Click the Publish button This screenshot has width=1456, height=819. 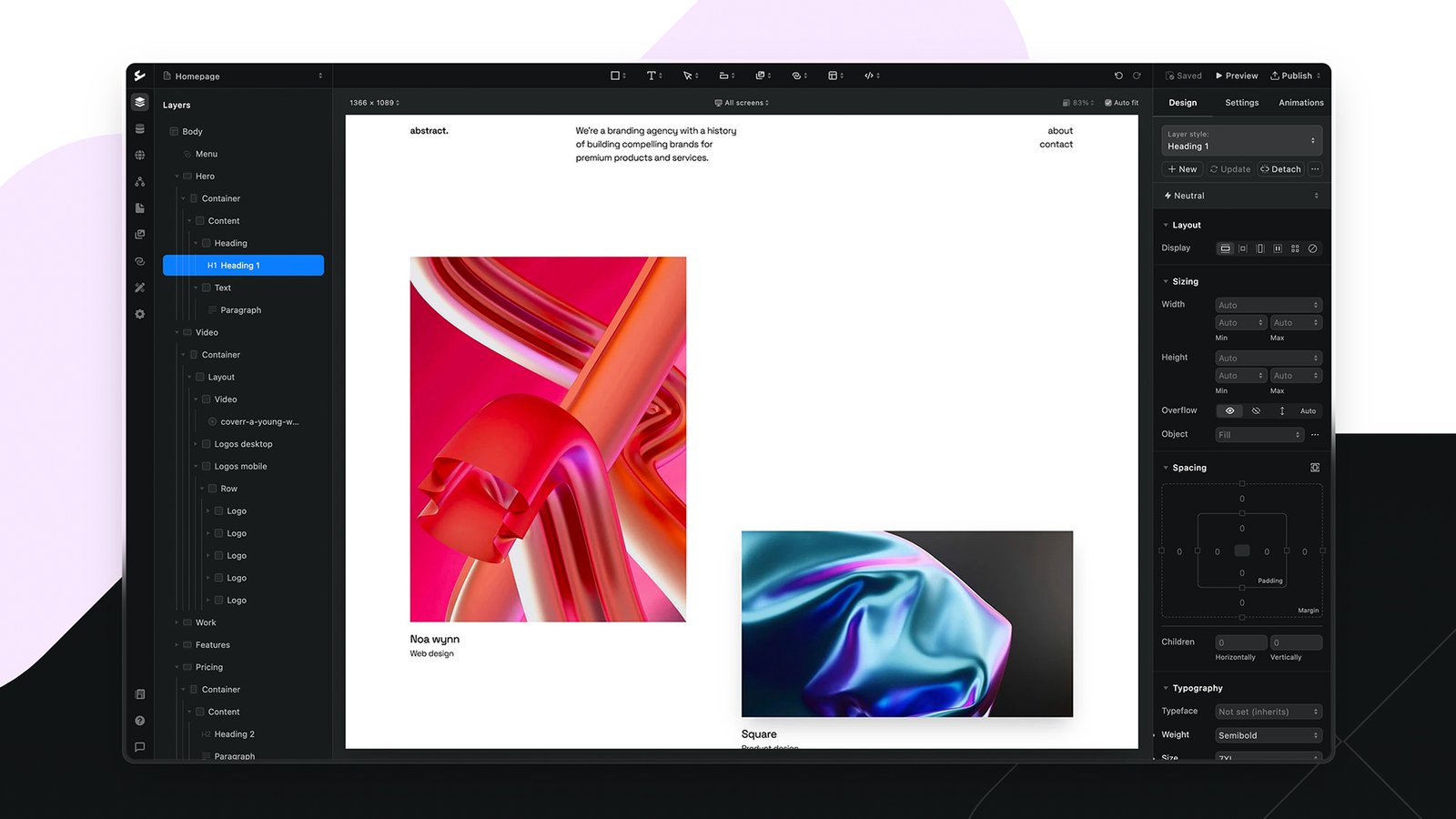pyautogui.click(x=1295, y=76)
